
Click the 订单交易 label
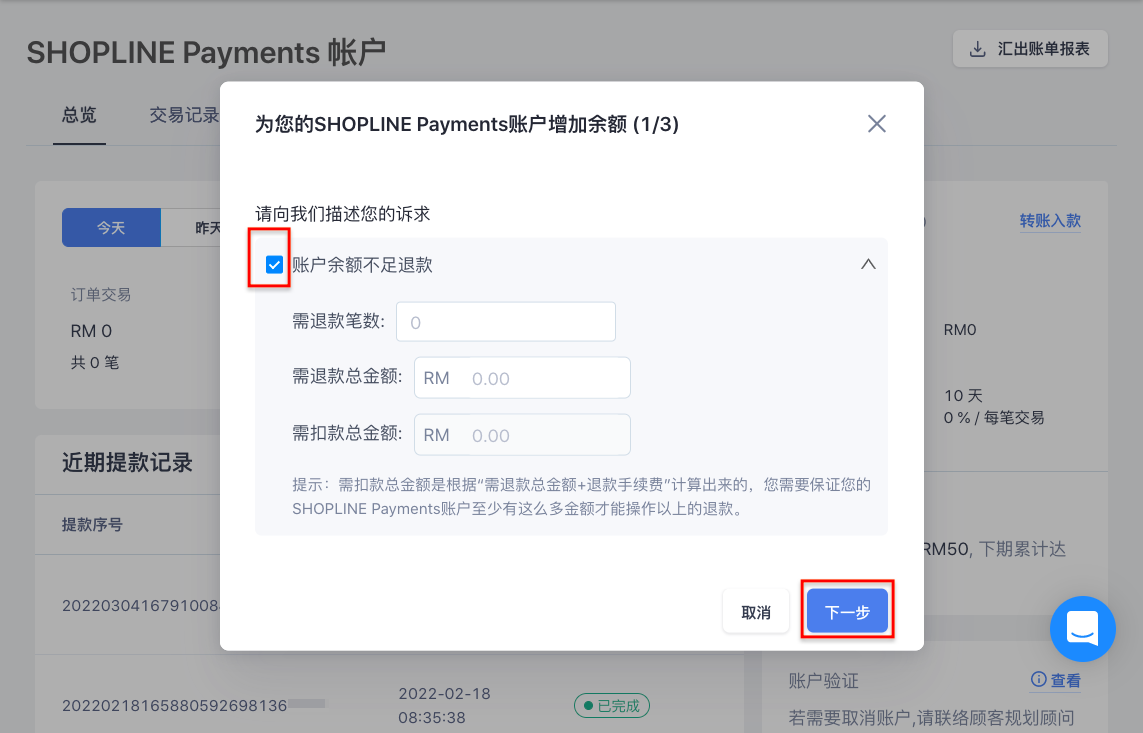pyautogui.click(x=101, y=294)
